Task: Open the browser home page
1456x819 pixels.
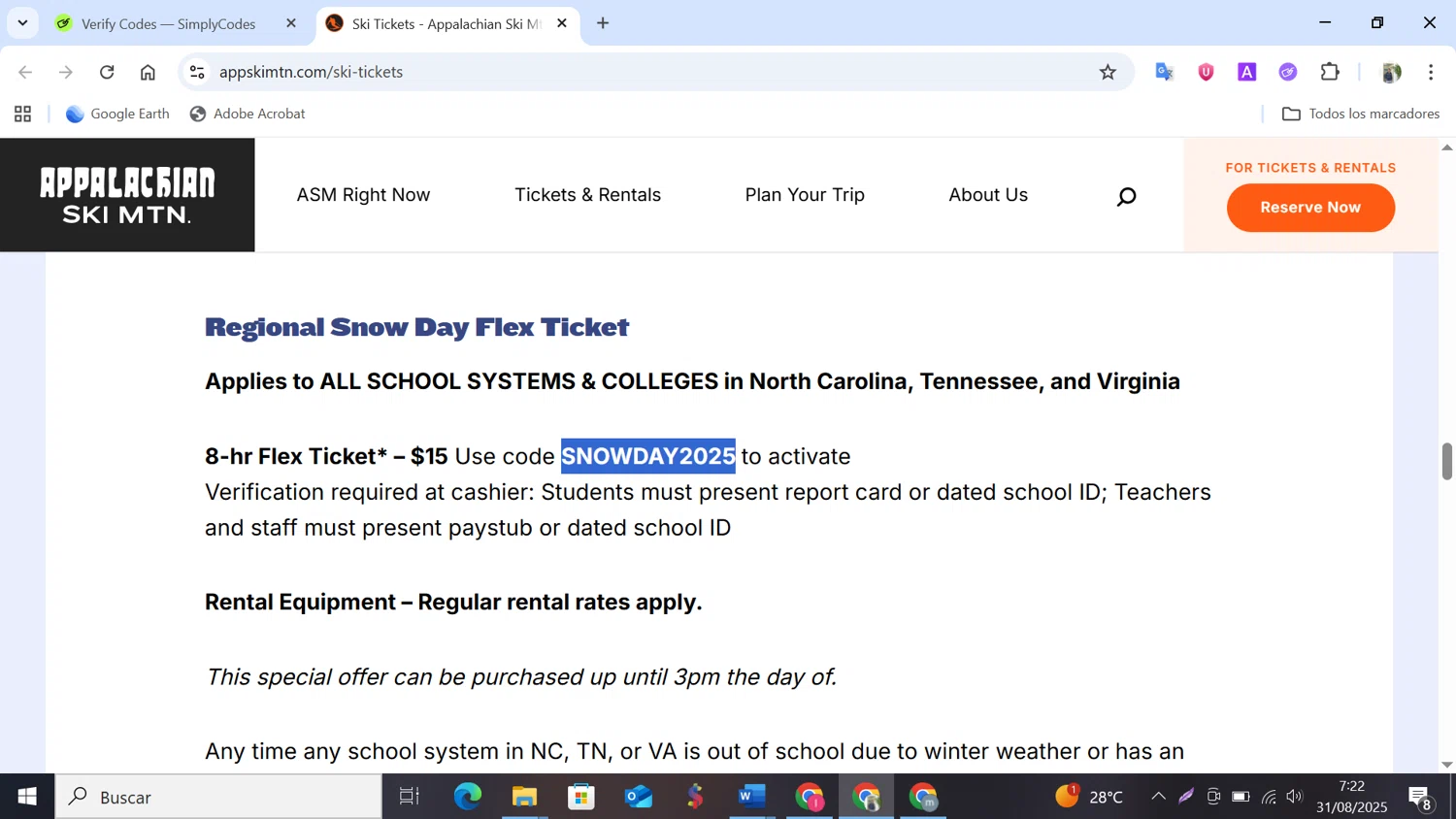Action: (148, 72)
